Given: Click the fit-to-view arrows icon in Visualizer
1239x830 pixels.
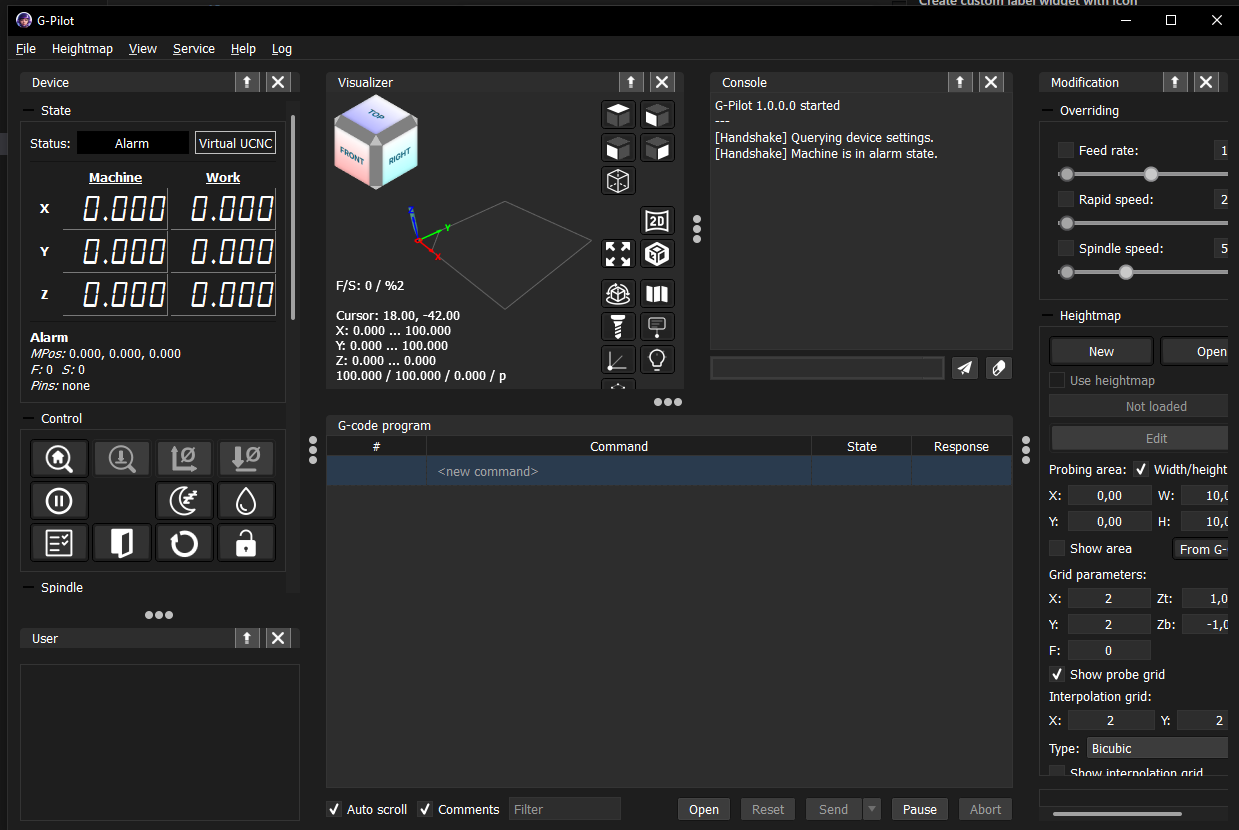Looking at the screenshot, I should 618,254.
